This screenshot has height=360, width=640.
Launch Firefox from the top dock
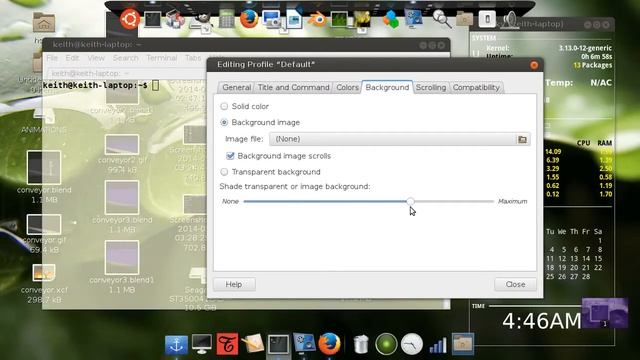pos(249,19)
